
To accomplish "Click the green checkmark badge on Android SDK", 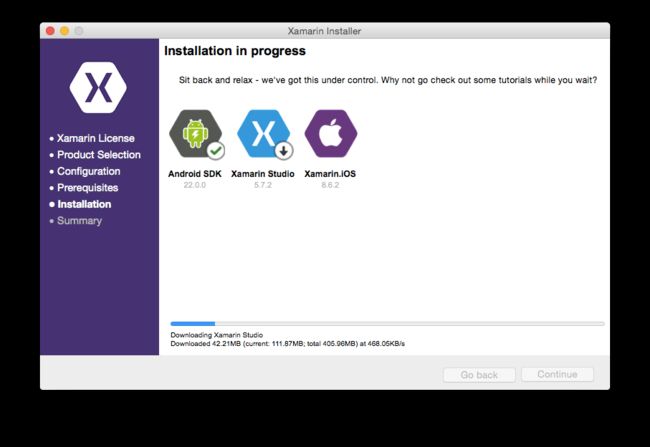I will (216, 151).
